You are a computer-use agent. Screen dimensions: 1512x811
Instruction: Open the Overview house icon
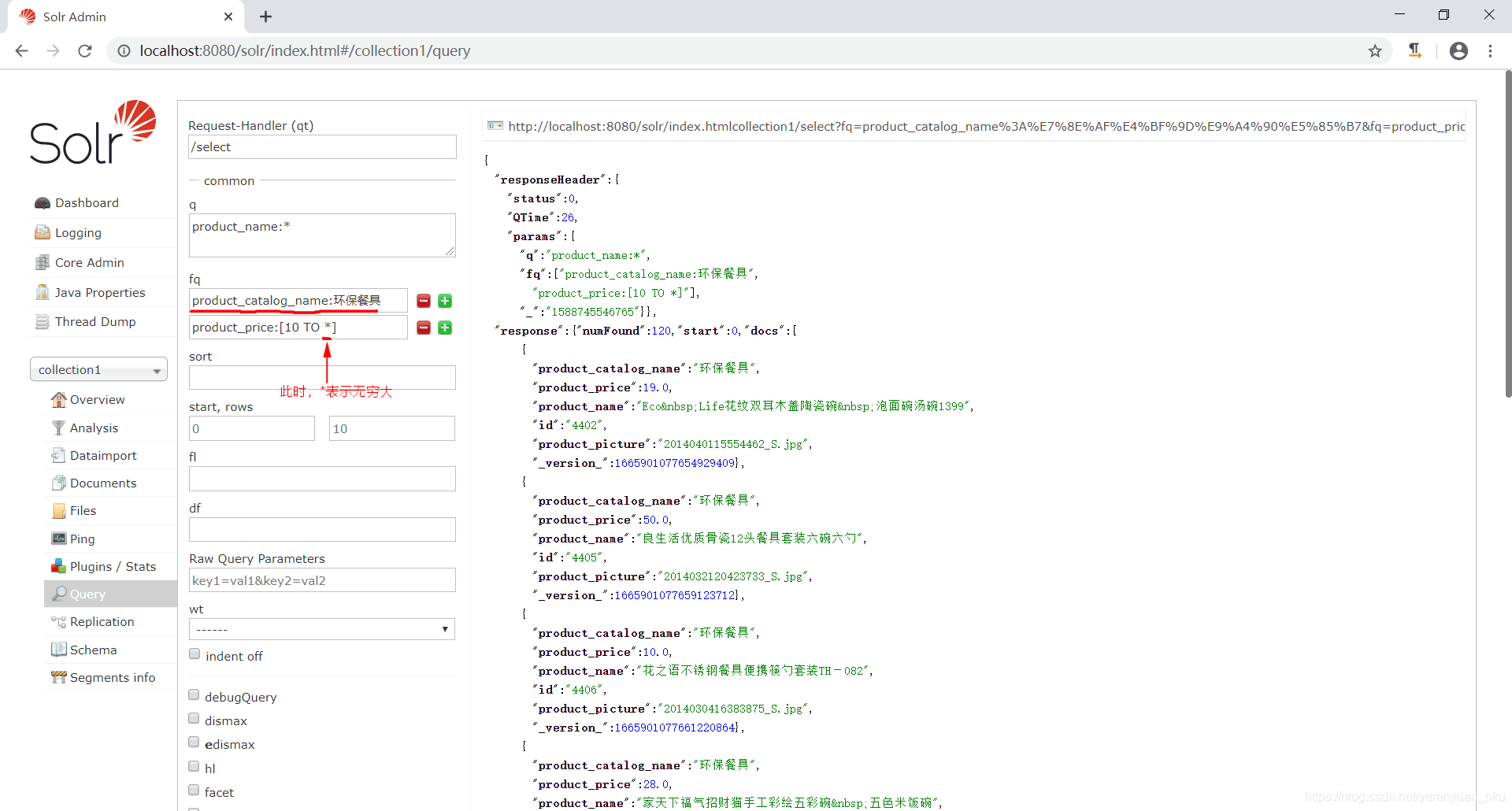pyautogui.click(x=58, y=399)
